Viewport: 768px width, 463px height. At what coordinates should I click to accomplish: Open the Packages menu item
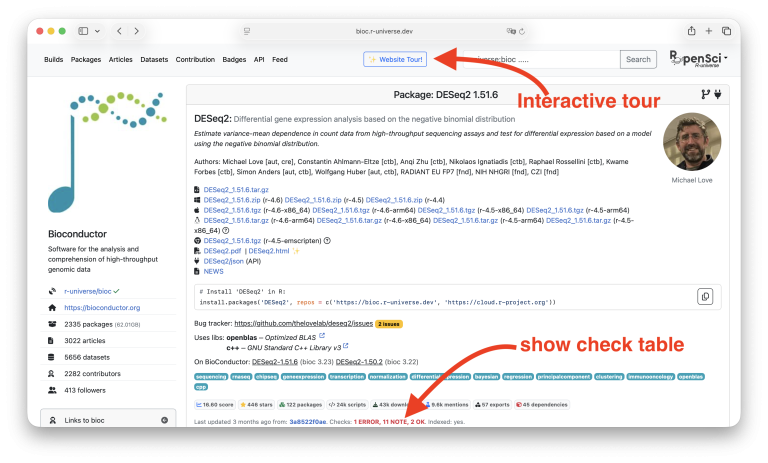point(86,60)
